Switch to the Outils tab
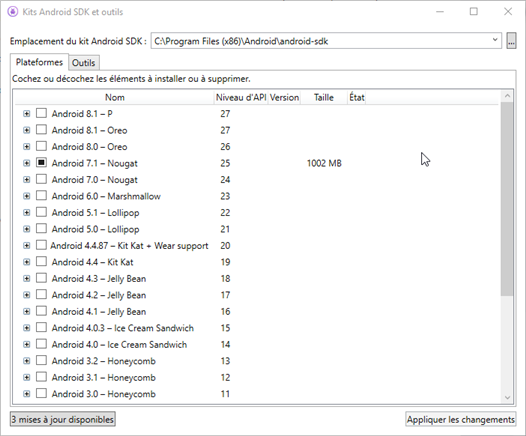Viewport: 526px width, 436px height. (84, 63)
